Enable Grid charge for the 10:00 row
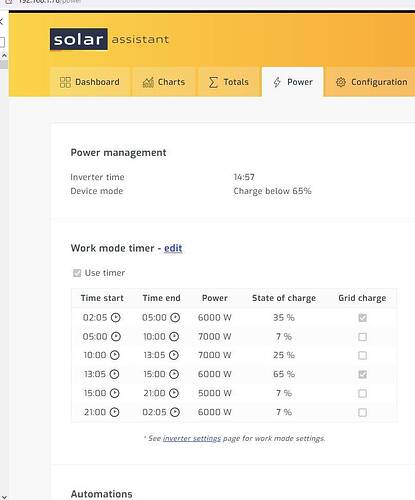This screenshot has width=415, height=500. tap(362, 355)
